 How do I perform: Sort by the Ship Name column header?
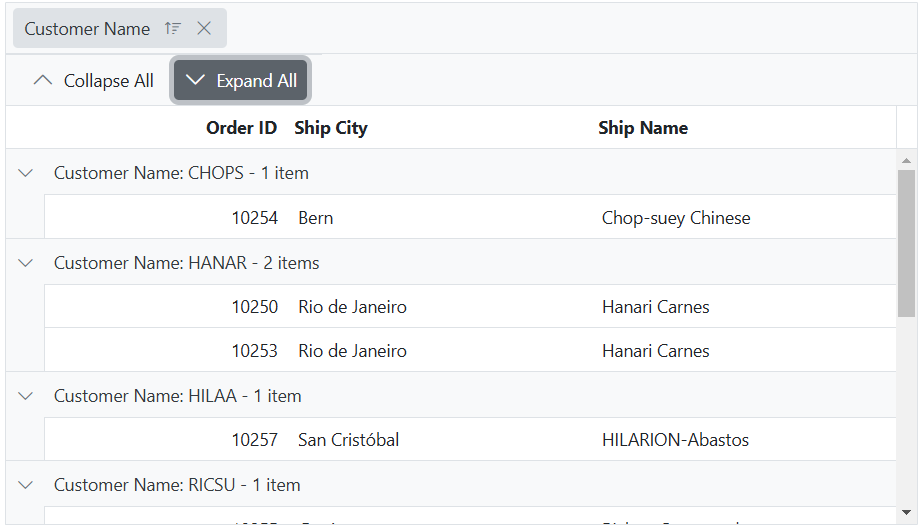(x=643, y=128)
